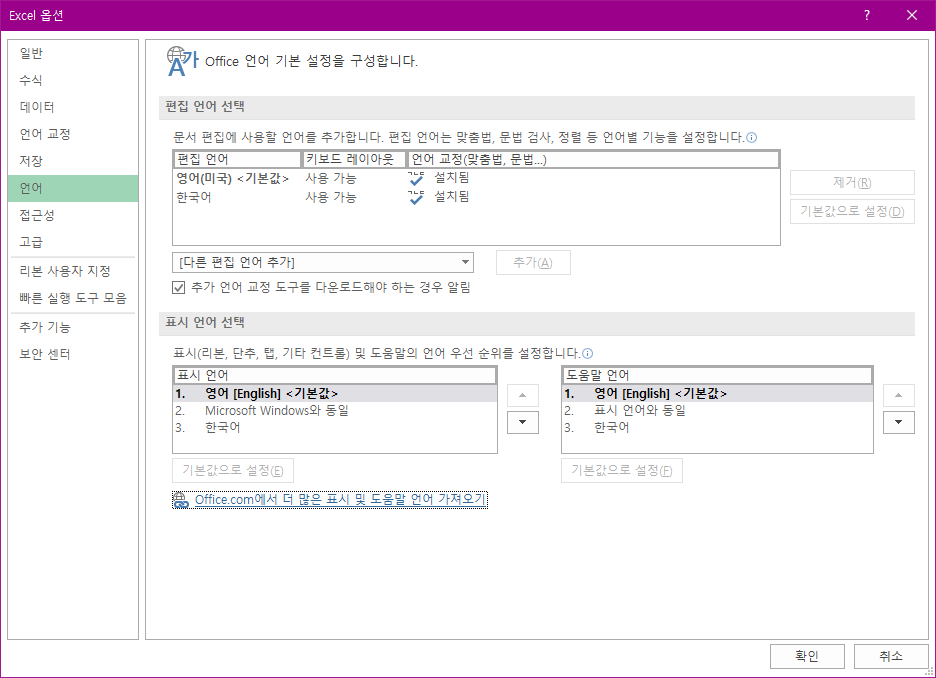Open the 수식 options category
Viewport: 936px width, 678px height.
pos(73,80)
